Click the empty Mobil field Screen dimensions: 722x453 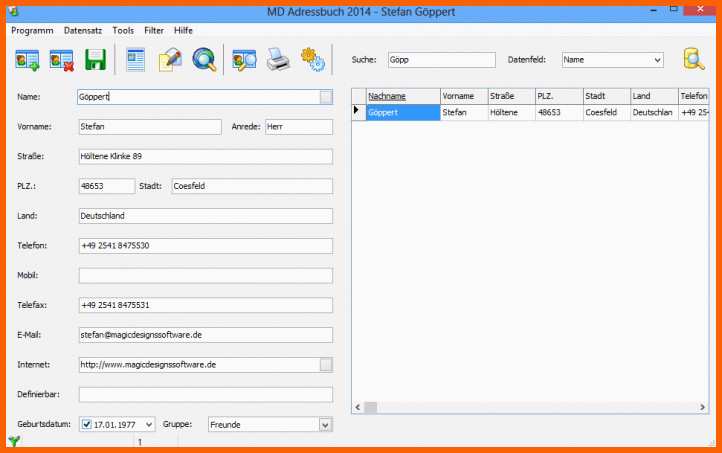205,275
